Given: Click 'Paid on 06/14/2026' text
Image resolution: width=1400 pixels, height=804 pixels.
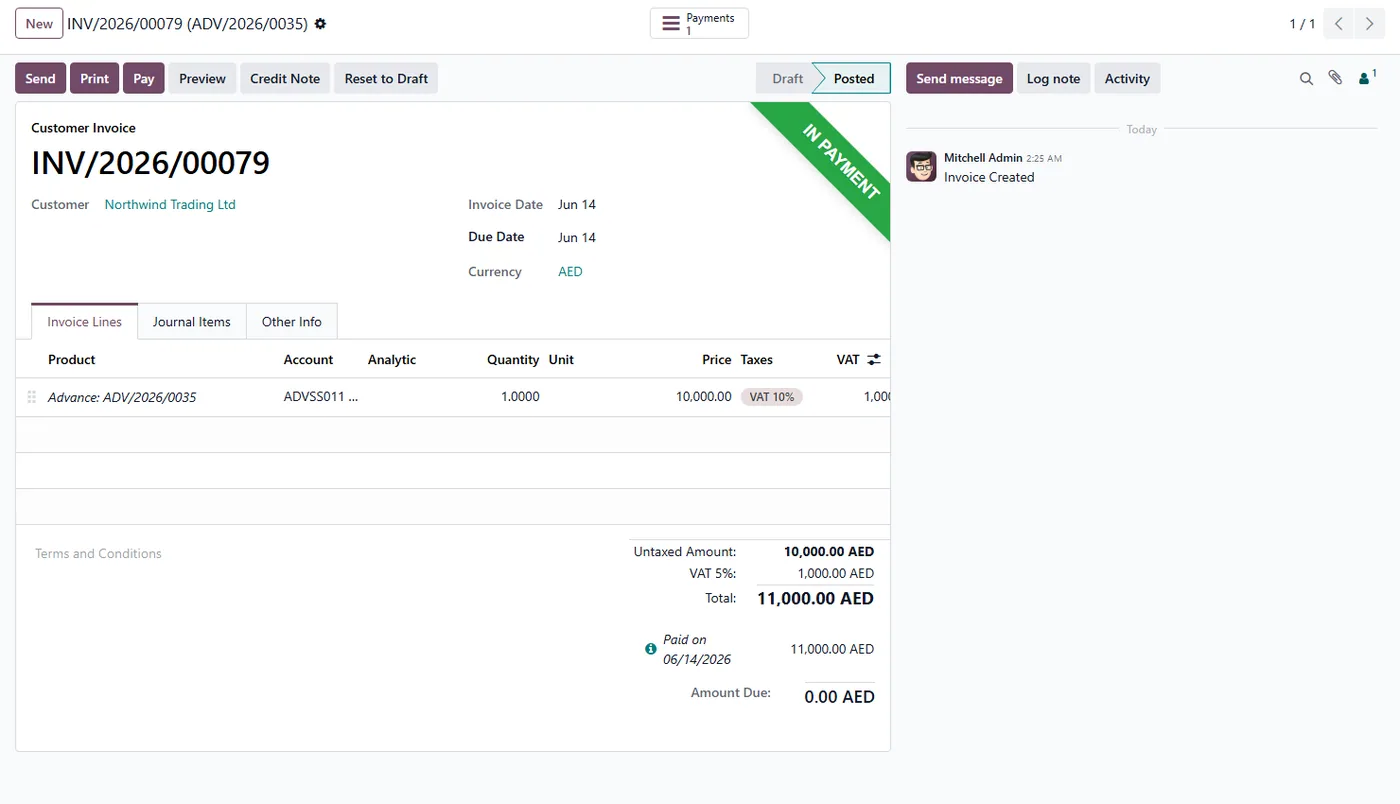Looking at the screenshot, I should pyautogui.click(x=697, y=649).
